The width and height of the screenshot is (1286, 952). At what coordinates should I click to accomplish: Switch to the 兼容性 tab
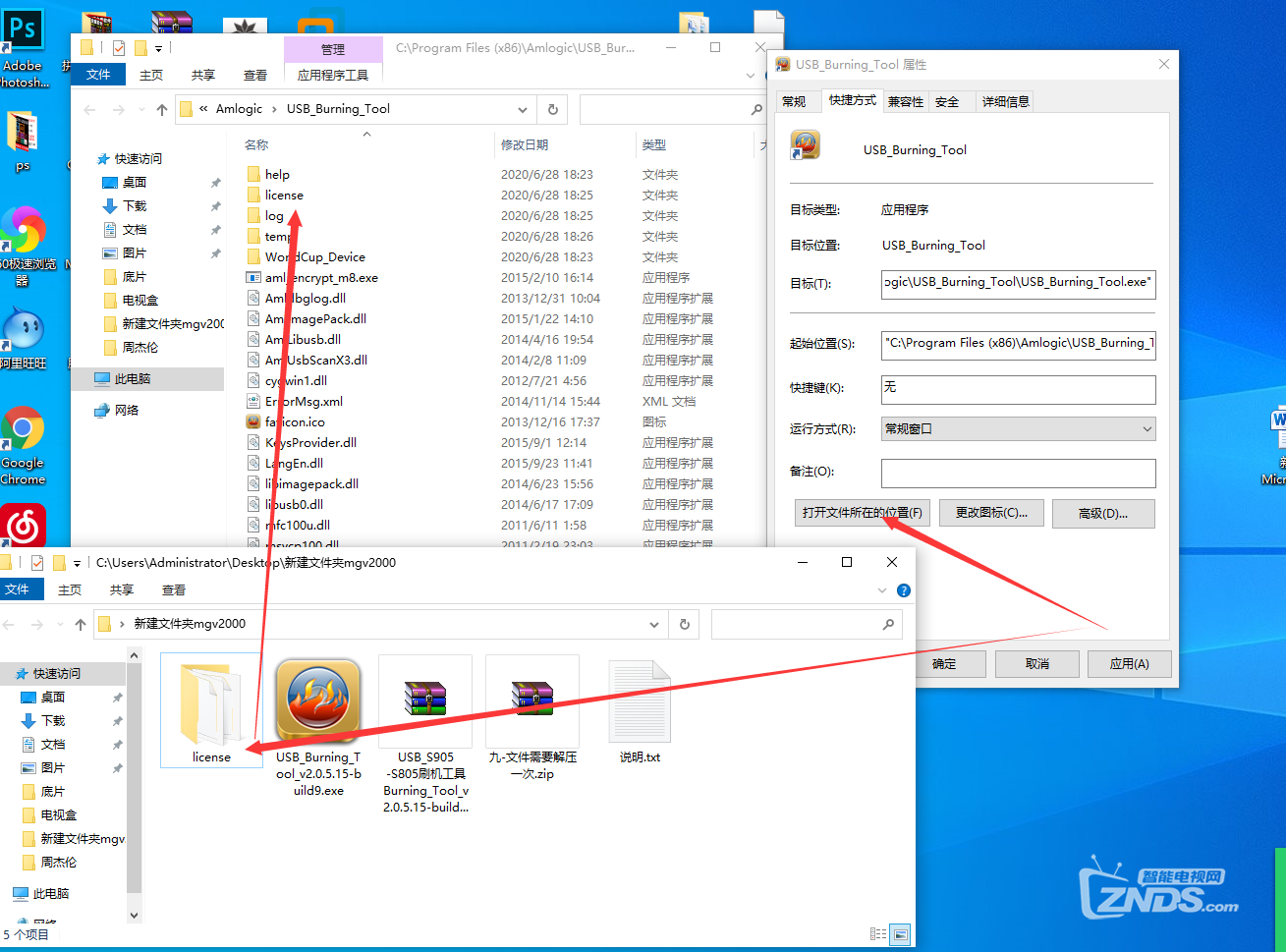pyautogui.click(x=906, y=101)
